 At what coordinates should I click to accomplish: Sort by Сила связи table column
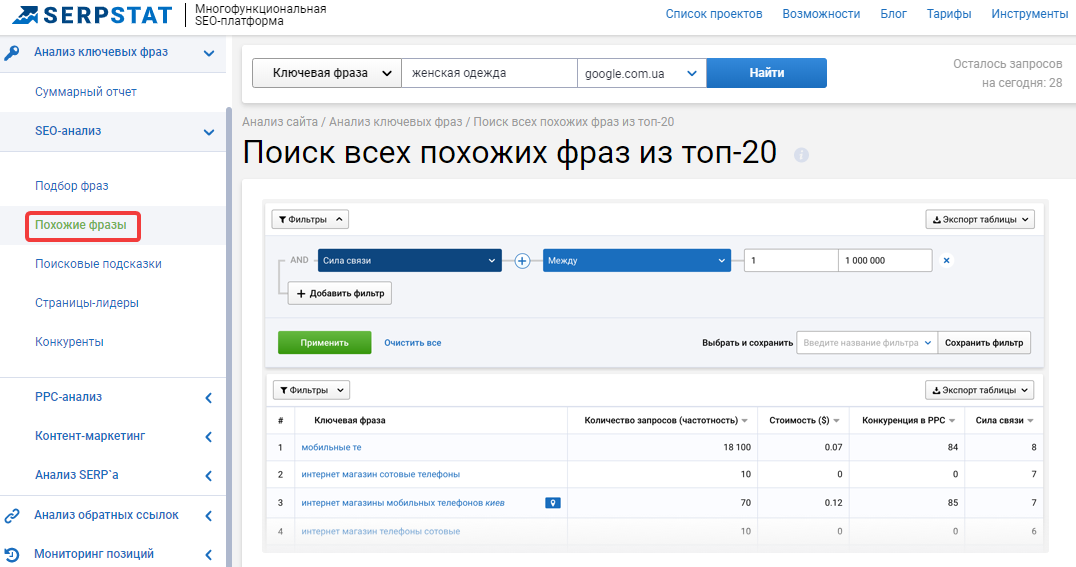(1004, 421)
